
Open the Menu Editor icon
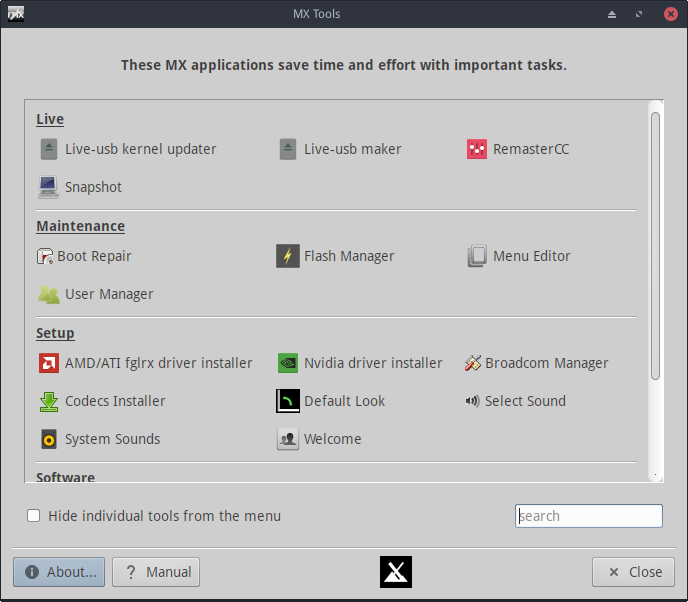point(477,256)
